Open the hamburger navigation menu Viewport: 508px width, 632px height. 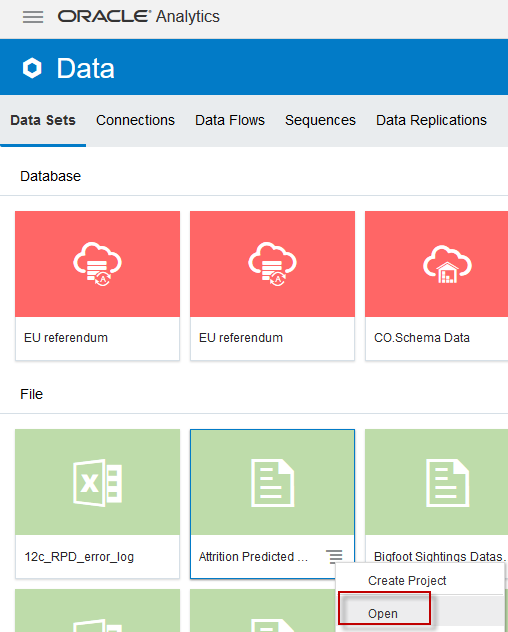tap(33, 17)
